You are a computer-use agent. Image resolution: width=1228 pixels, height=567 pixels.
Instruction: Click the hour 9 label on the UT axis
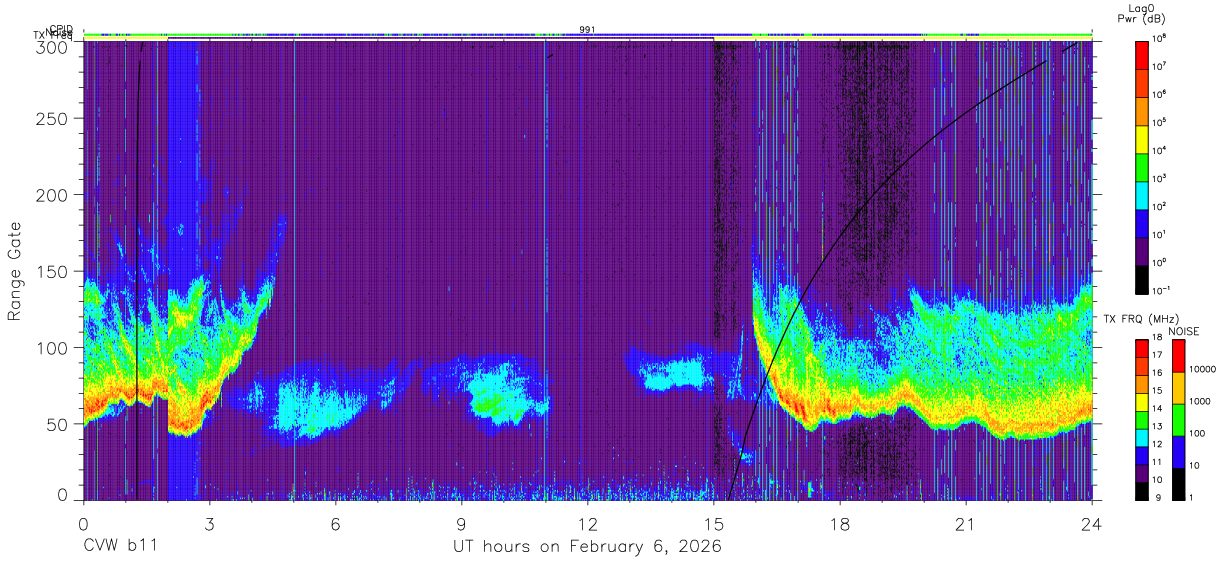coord(461,523)
